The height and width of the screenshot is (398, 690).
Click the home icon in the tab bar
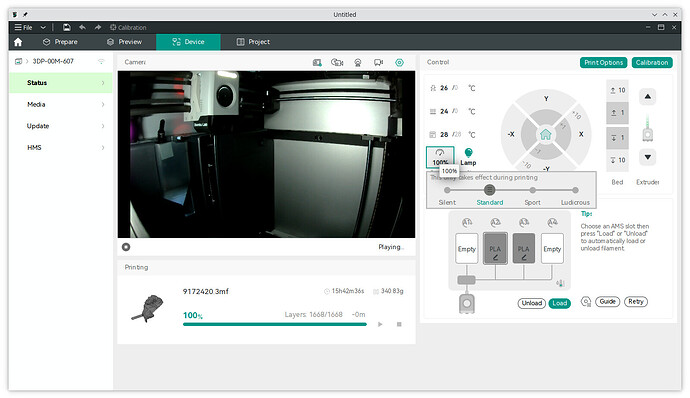[18, 42]
